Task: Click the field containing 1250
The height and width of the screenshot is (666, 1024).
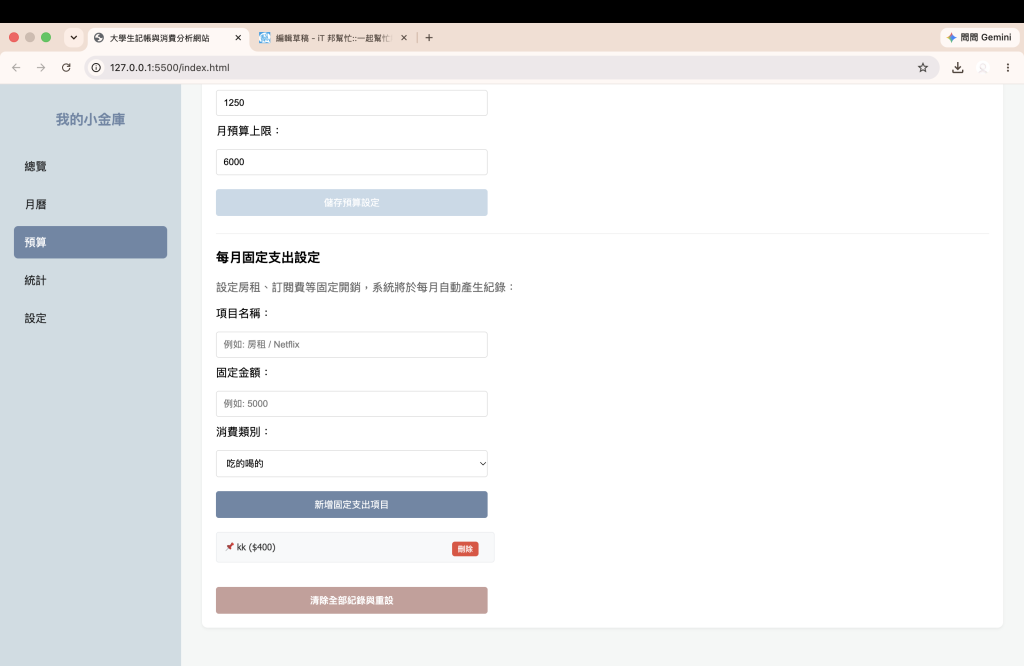Action: tap(351, 103)
